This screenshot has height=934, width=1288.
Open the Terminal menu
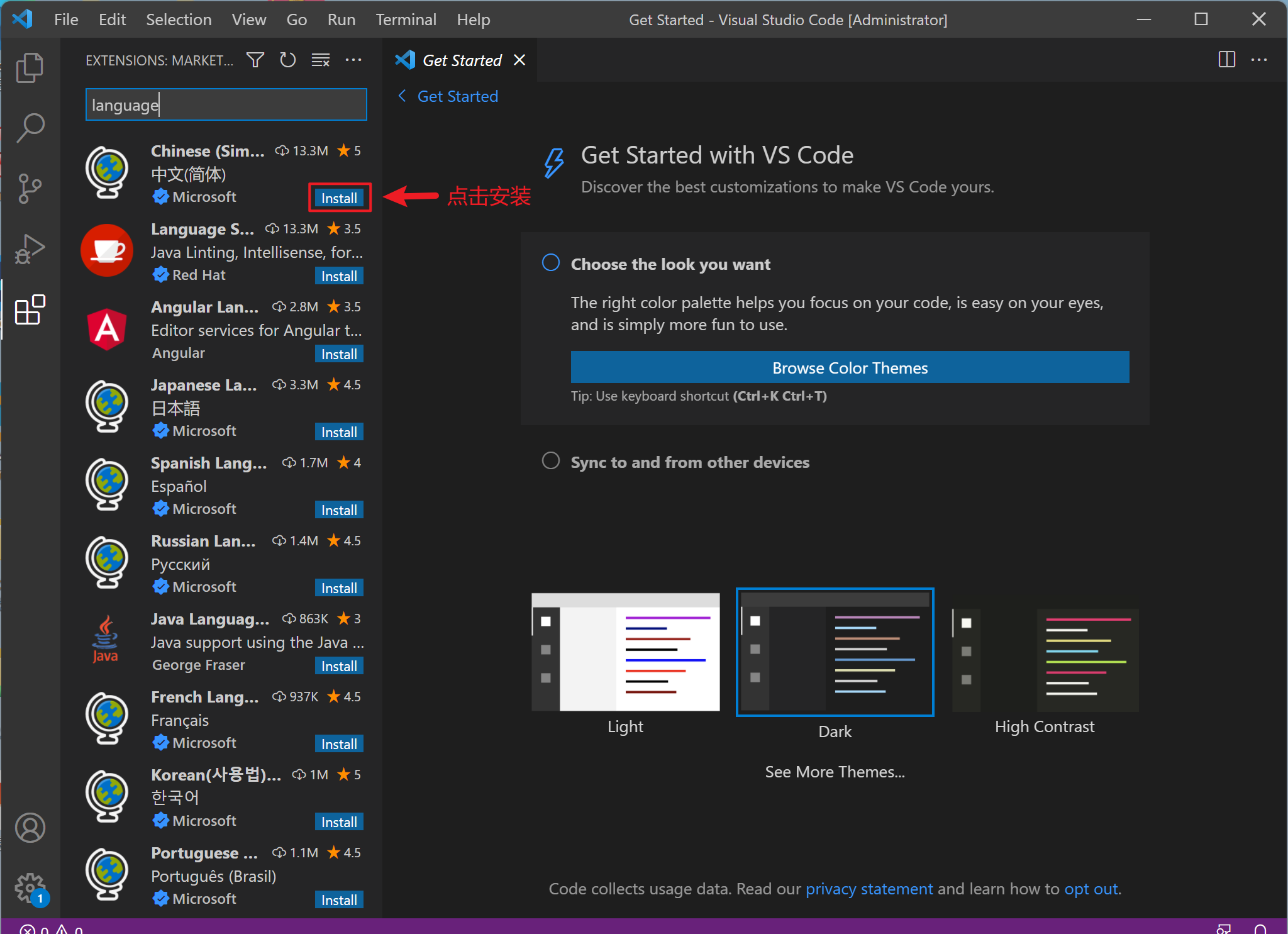point(406,19)
